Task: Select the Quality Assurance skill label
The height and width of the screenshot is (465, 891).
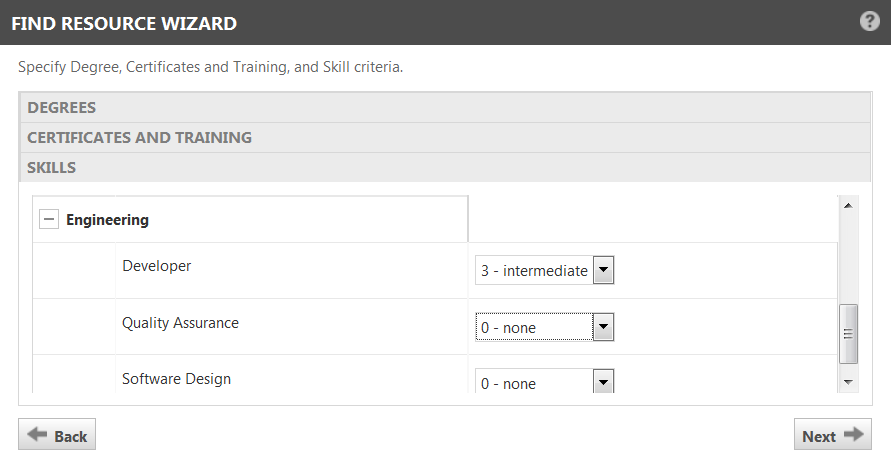Action: (x=181, y=323)
